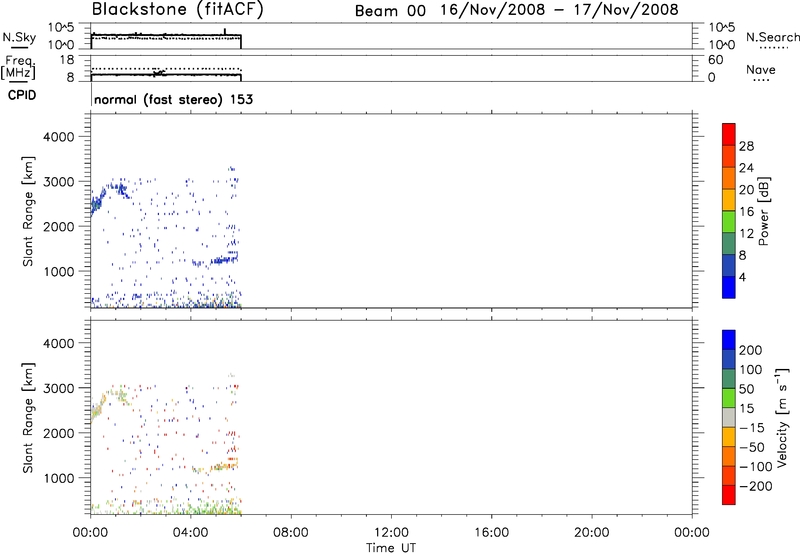800x554 pixels.
Task: Click the power panel 'Slant Range [km]' label
Action: click(28, 211)
